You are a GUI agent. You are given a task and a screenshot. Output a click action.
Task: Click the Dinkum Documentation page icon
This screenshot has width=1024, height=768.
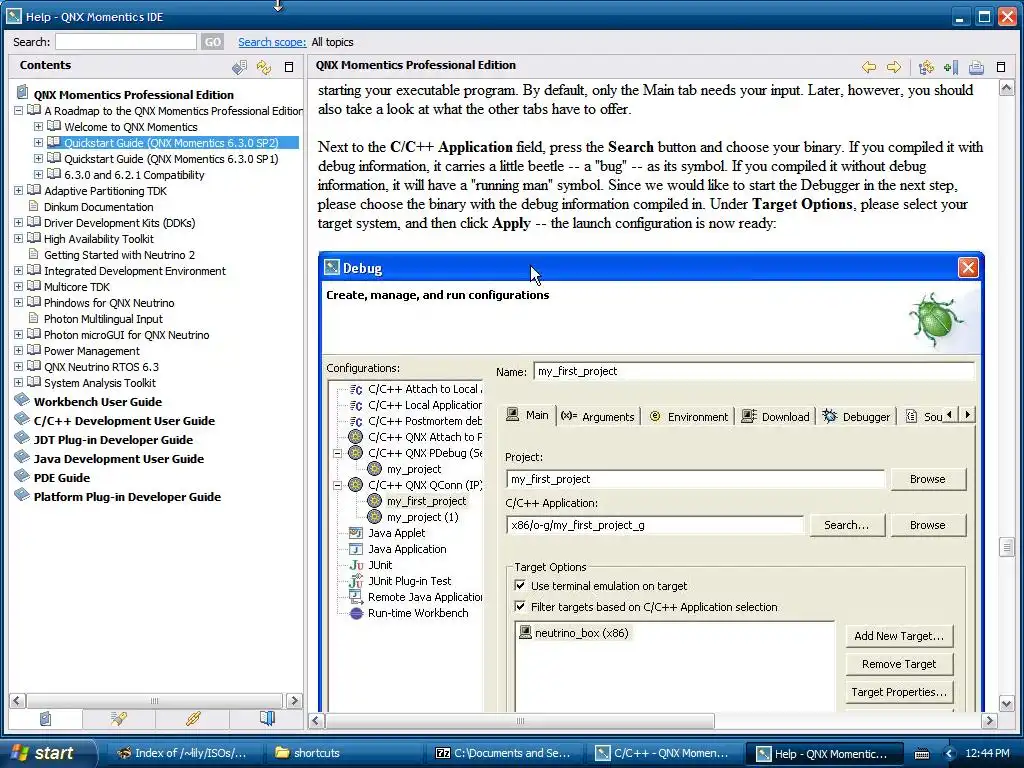(34, 206)
